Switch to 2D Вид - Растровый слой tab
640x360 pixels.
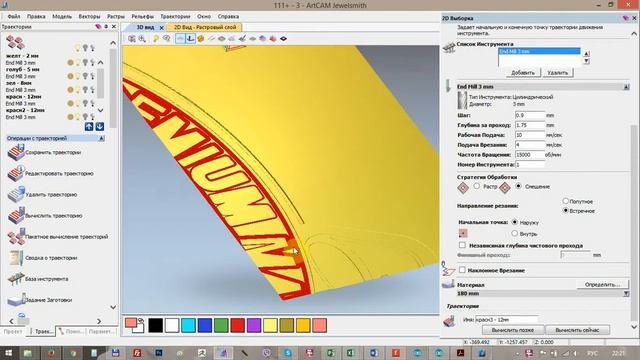click(x=205, y=27)
